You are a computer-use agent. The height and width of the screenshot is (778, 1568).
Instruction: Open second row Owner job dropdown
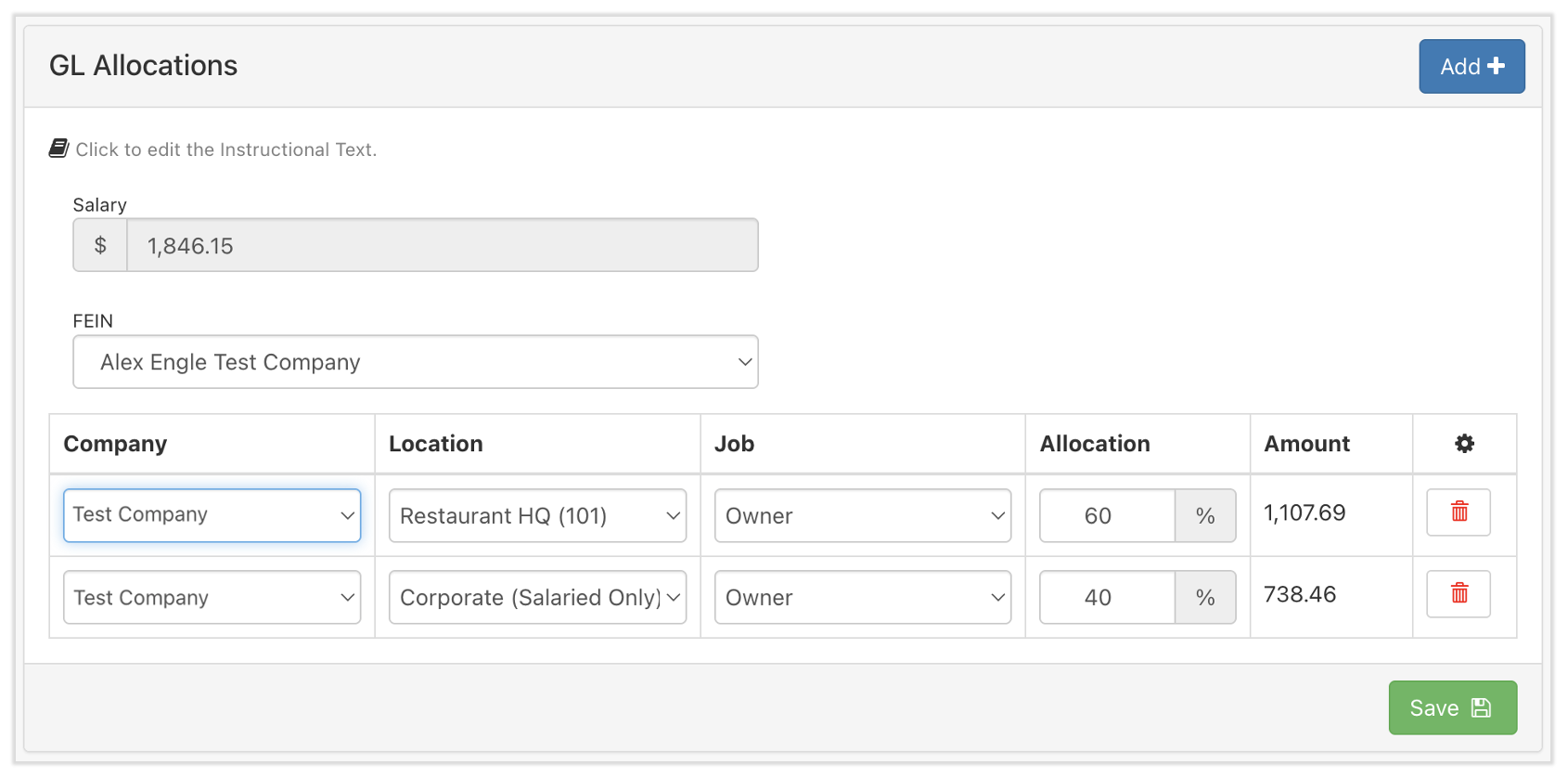tap(863, 598)
